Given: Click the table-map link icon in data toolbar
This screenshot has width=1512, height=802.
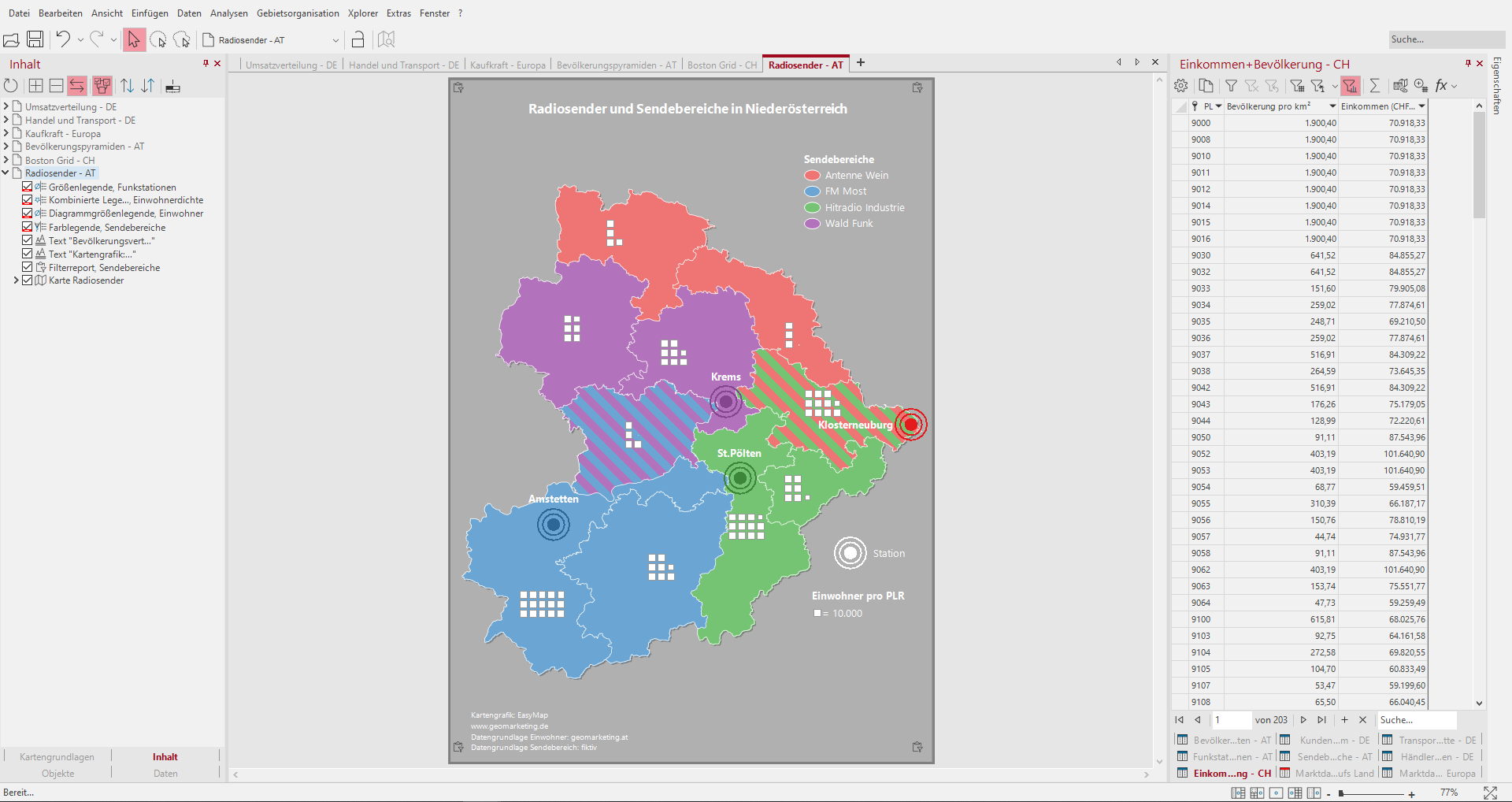Looking at the screenshot, I should tap(1400, 86).
